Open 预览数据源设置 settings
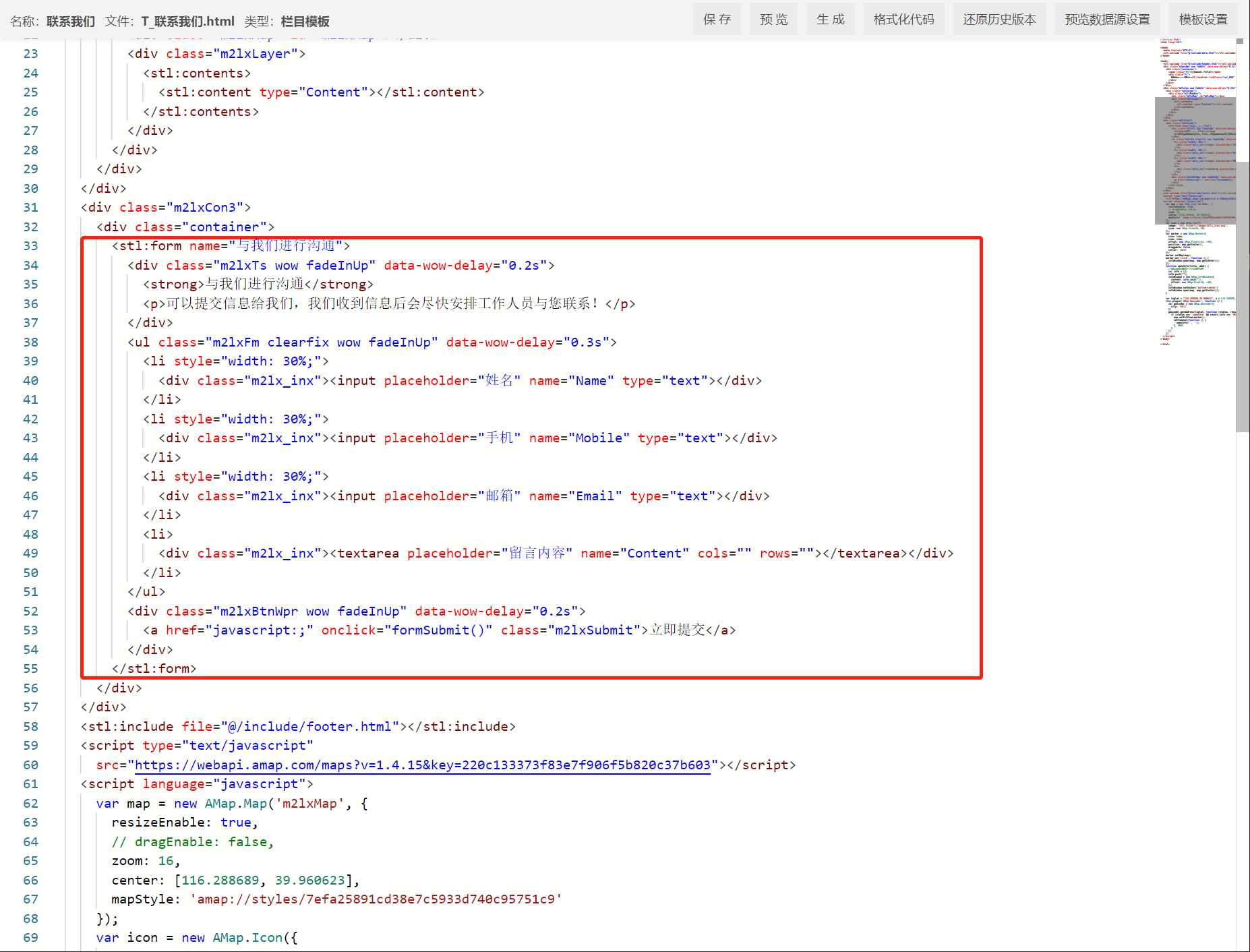The height and width of the screenshot is (952, 1250). pyautogui.click(x=1107, y=20)
